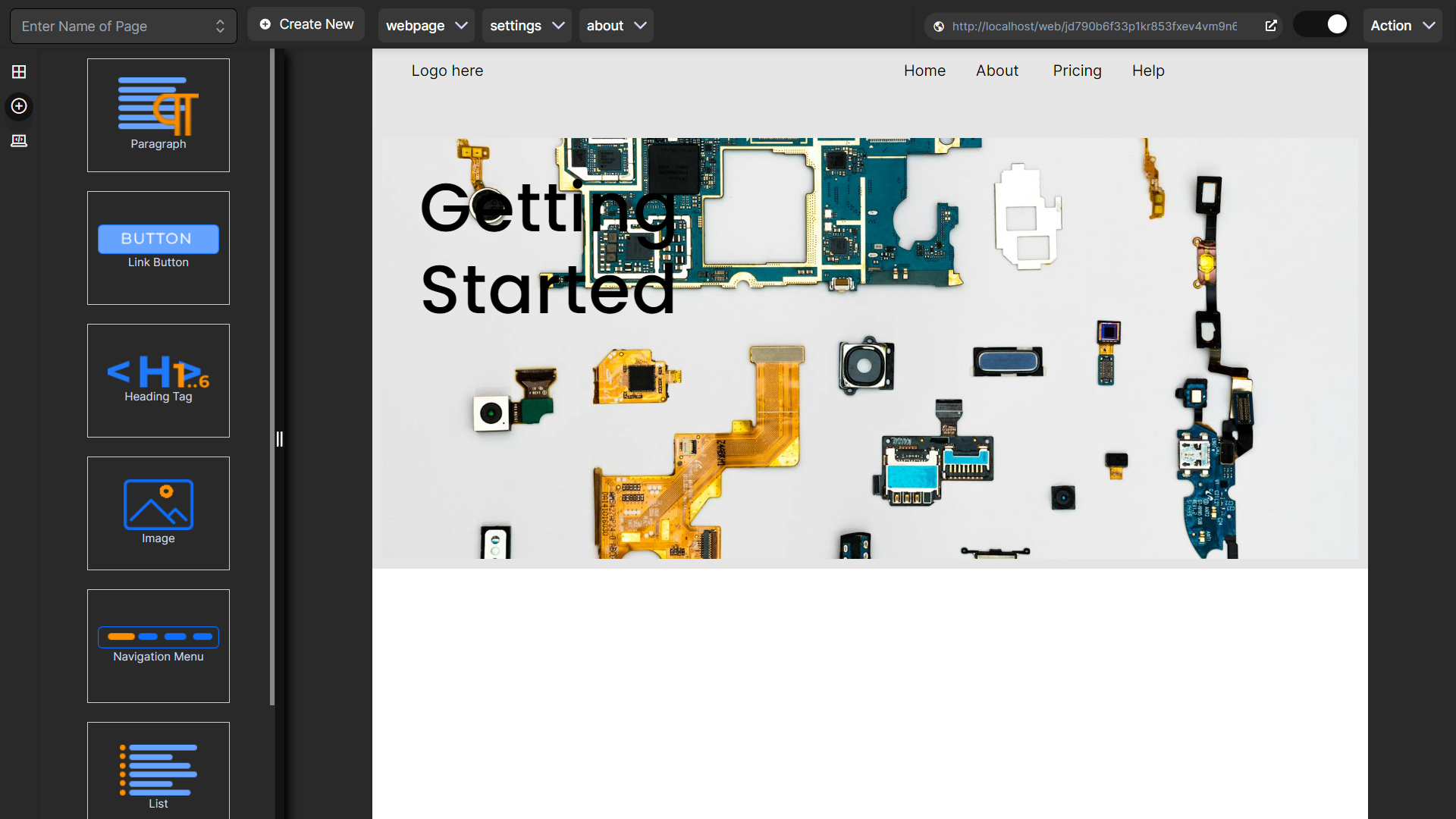Viewport: 1456px width, 819px height.
Task: Open the about dropdown menu
Action: (x=616, y=26)
